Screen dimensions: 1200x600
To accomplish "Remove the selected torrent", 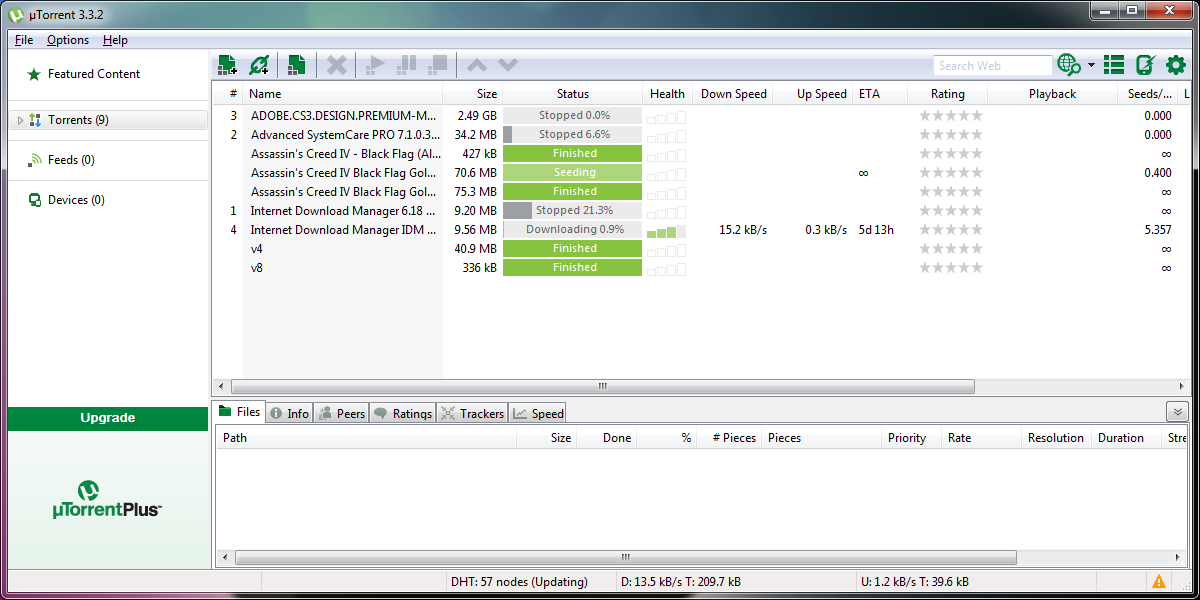I will (x=336, y=64).
